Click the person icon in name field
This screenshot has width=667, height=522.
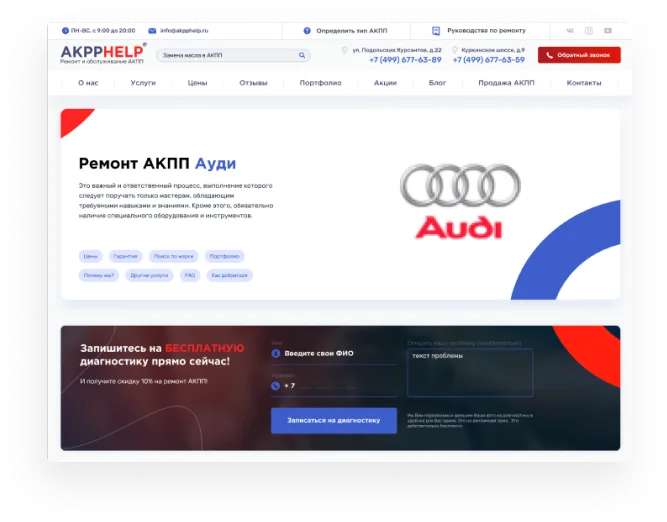pos(276,354)
